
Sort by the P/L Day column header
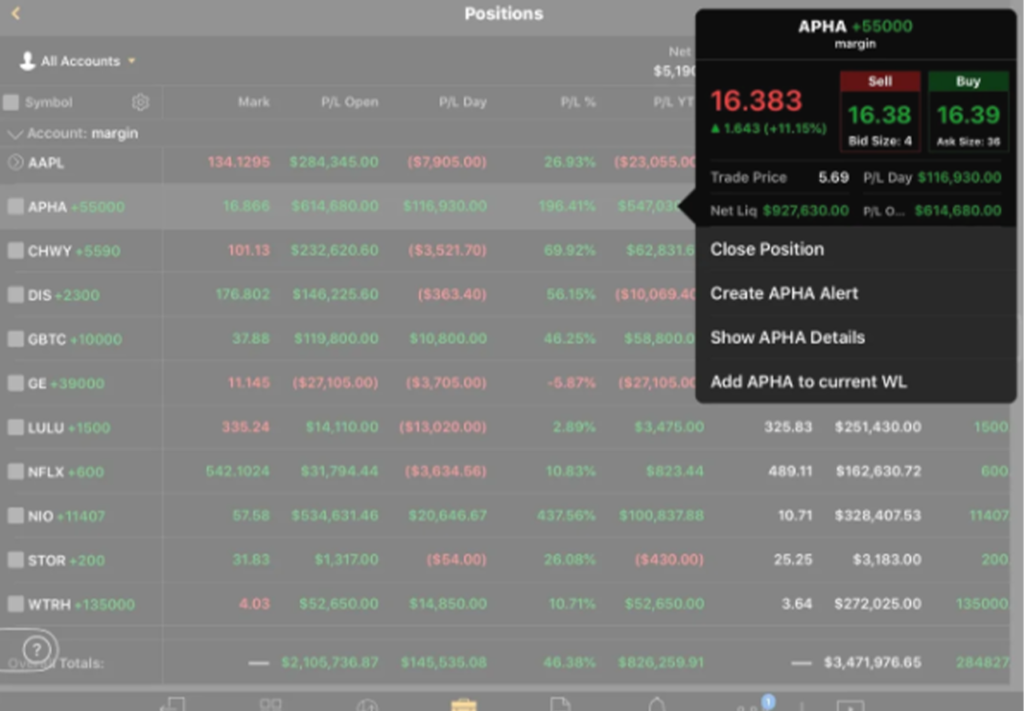[x=462, y=102]
